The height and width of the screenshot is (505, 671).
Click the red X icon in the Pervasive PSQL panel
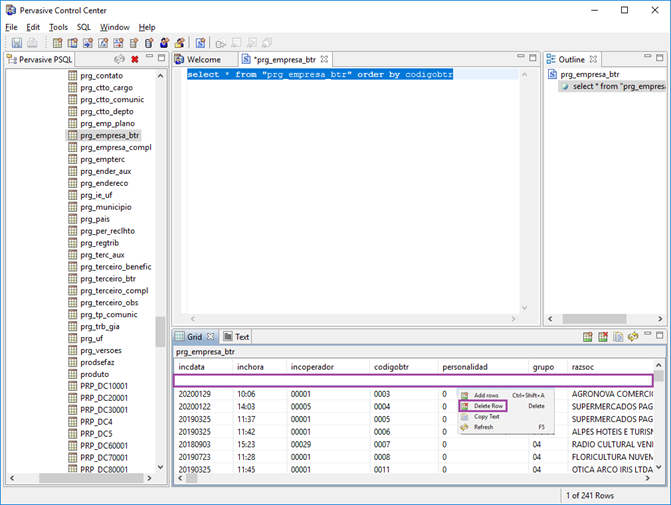coord(135,60)
